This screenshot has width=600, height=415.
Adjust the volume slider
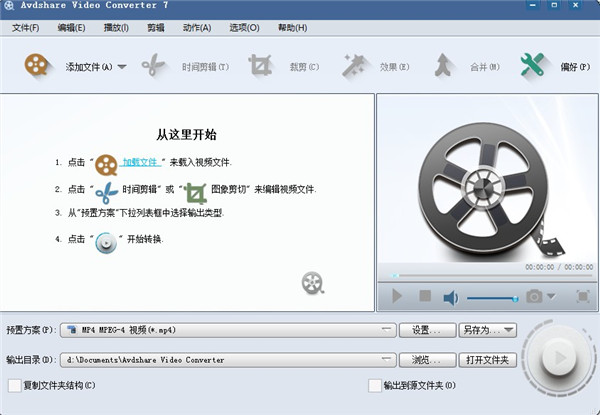coord(492,298)
